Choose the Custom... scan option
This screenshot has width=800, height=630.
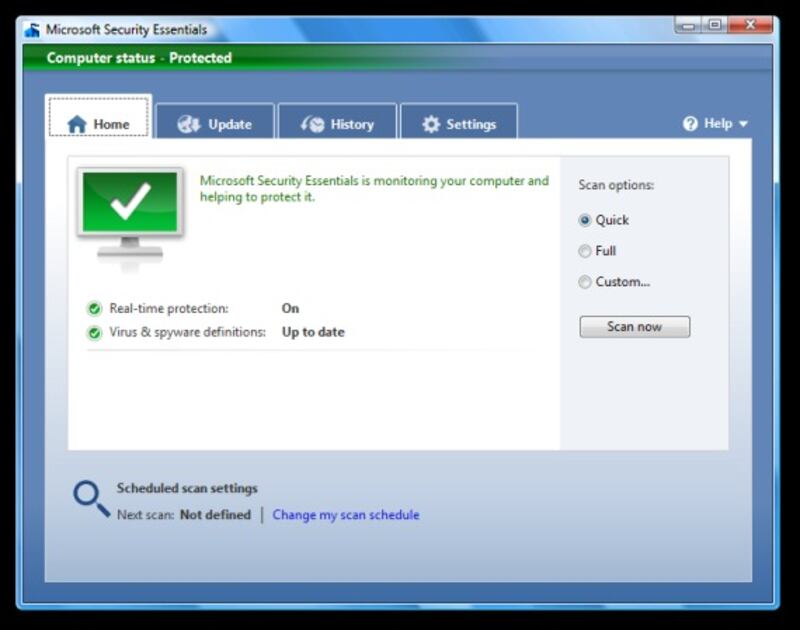coord(585,283)
